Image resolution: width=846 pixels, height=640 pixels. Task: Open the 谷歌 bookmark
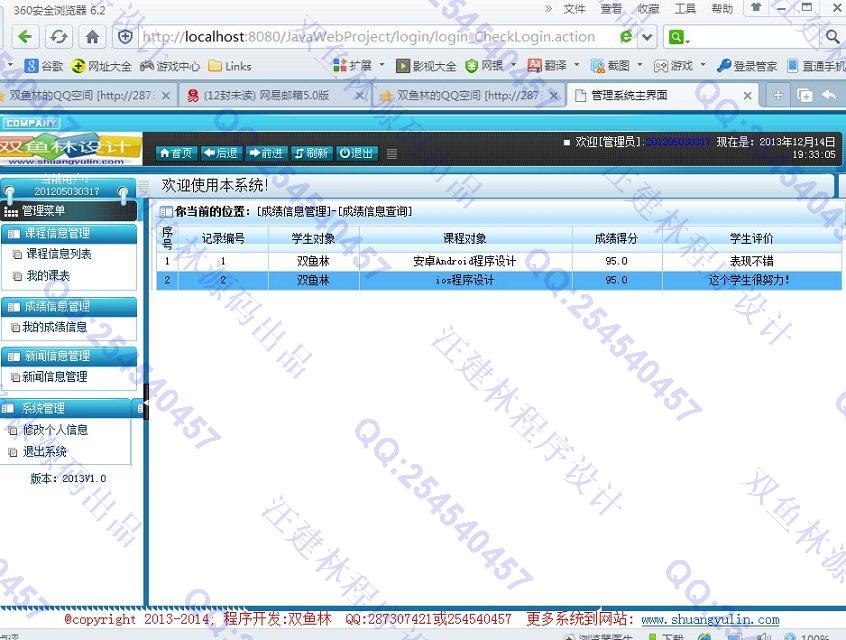click(44, 66)
